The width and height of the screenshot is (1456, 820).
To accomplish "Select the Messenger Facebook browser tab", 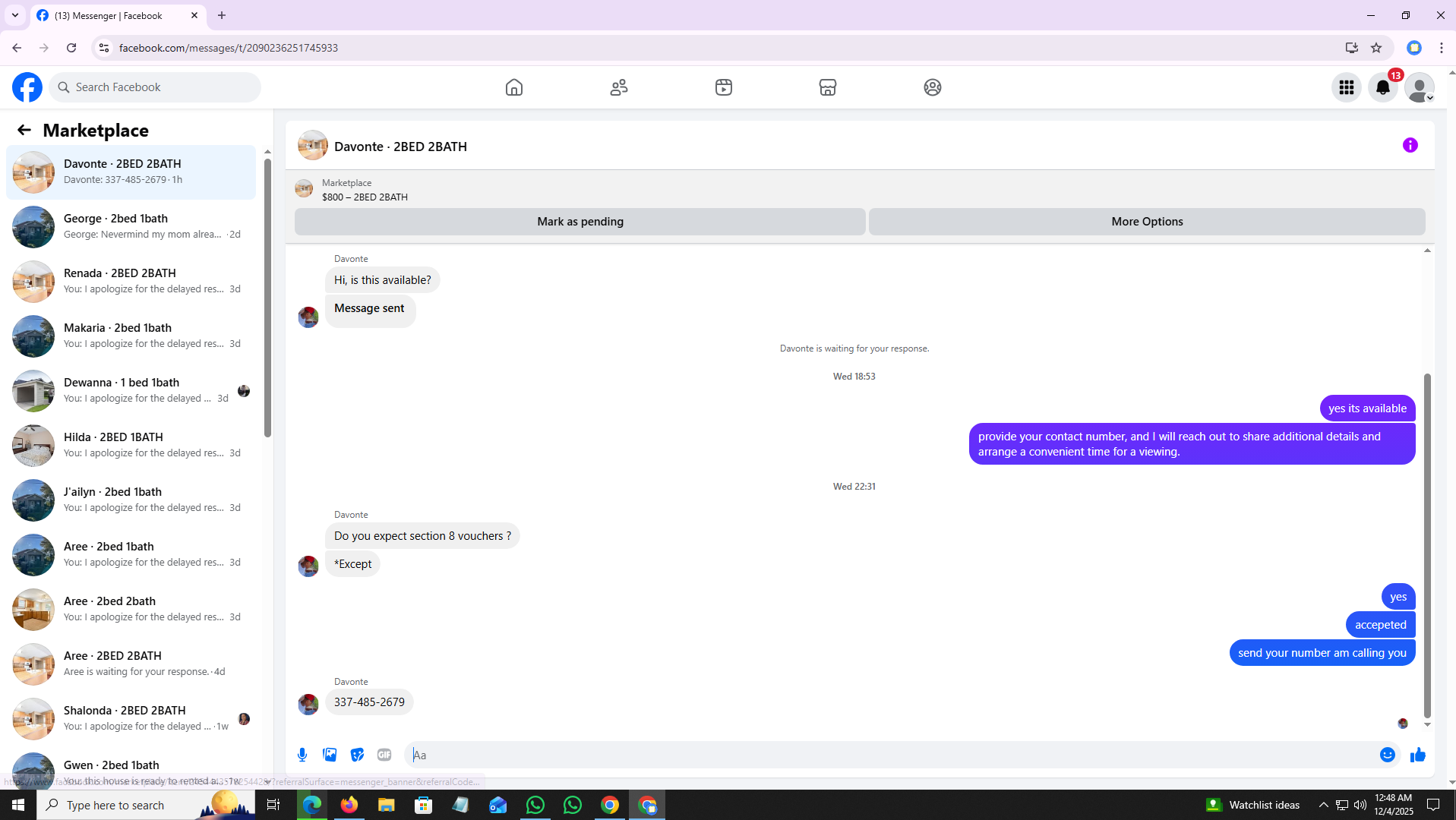I will 118,15.
